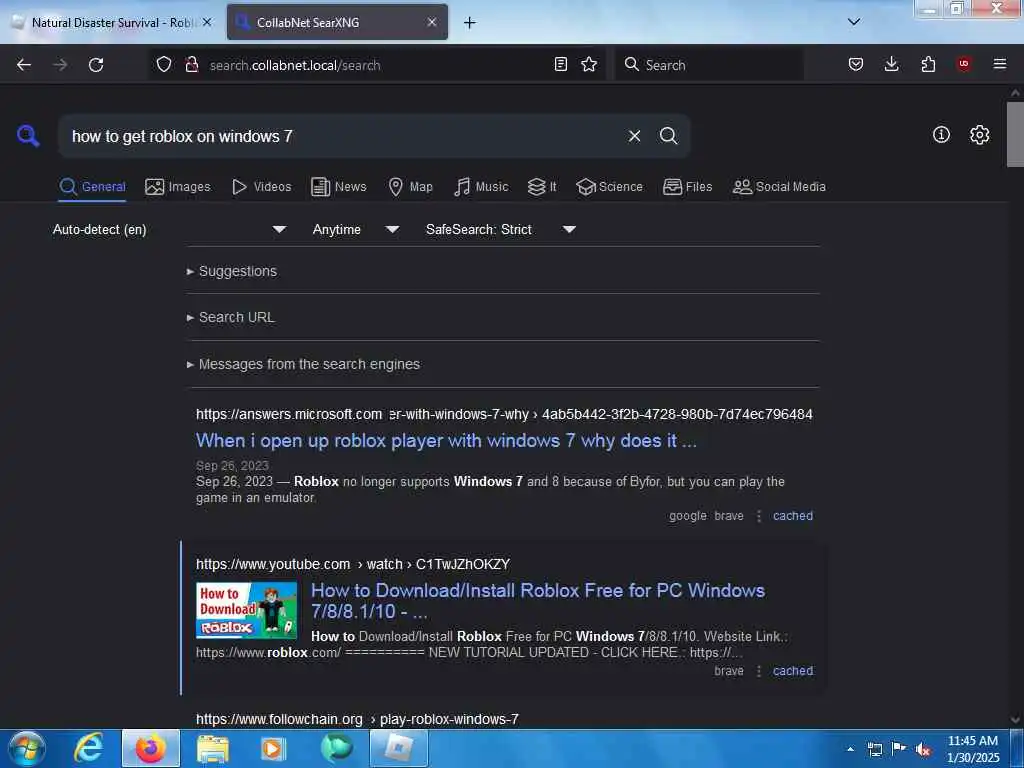Viewport: 1024px width, 768px height.
Task: Toggle reader view icon in address bar
Action: click(x=560, y=64)
